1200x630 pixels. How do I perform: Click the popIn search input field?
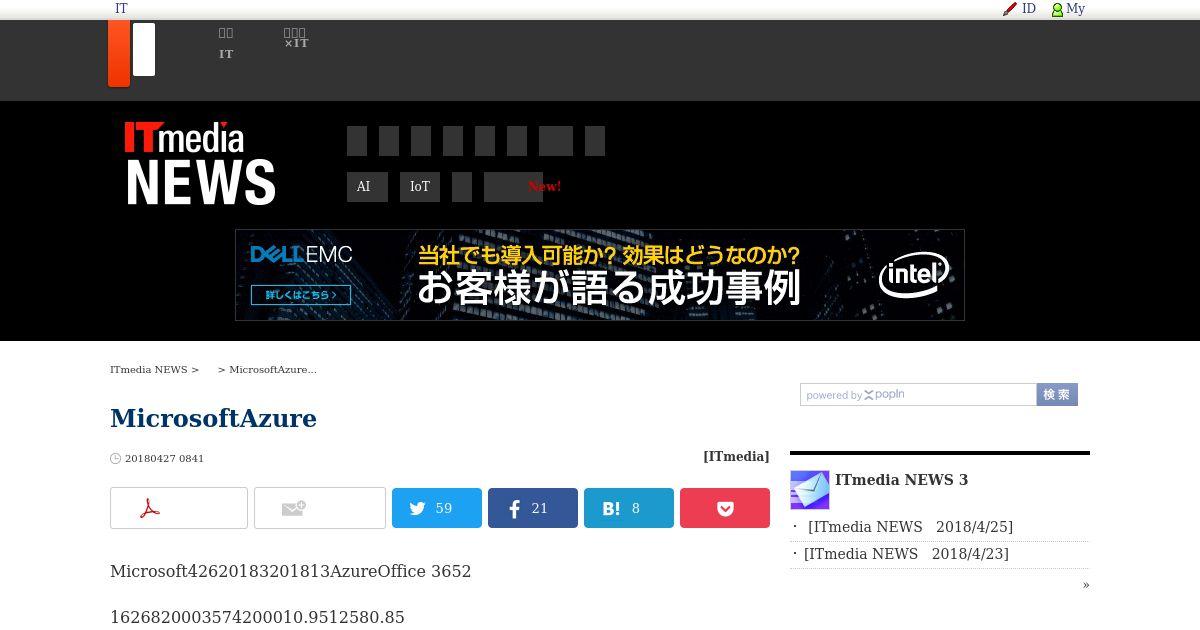coord(918,395)
